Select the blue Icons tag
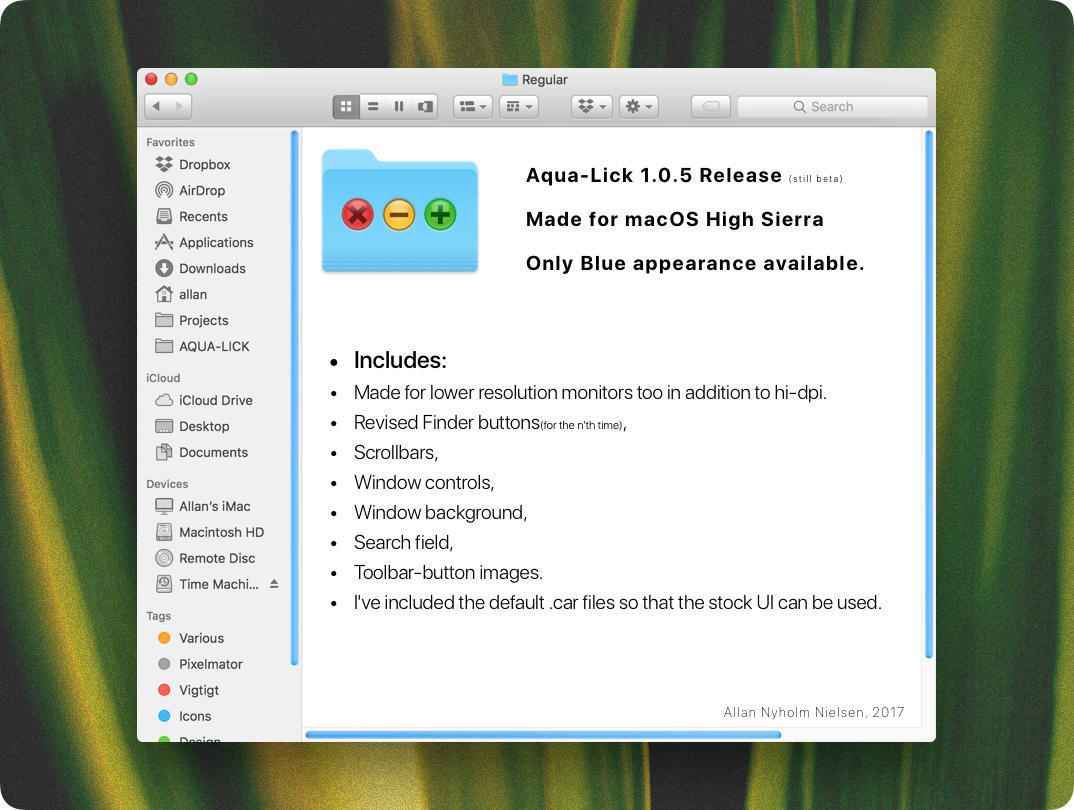The width and height of the screenshot is (1074, 810). point(218,716)
